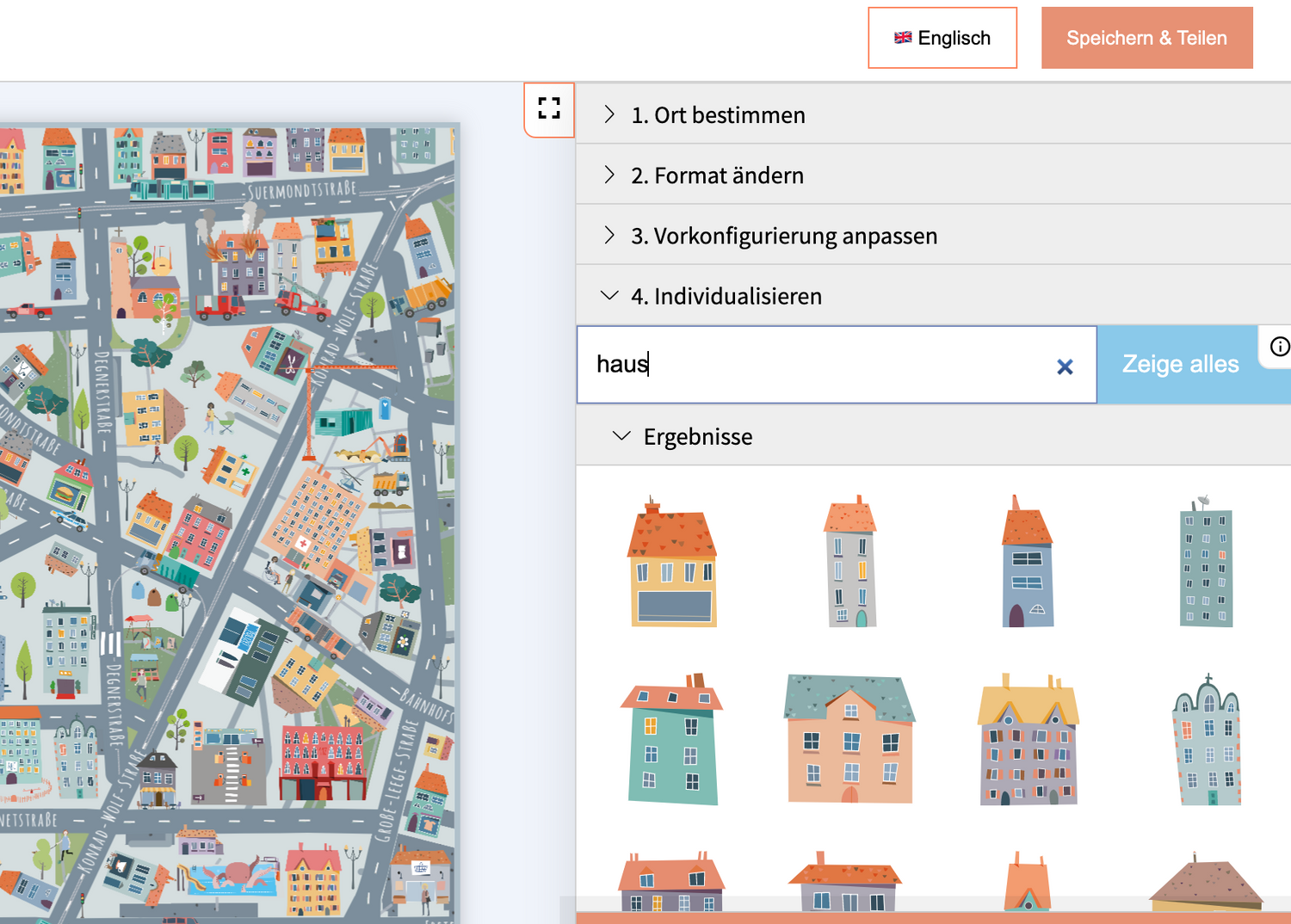
Task: Choose the wide peach house with teal roof
Action: 849,740
